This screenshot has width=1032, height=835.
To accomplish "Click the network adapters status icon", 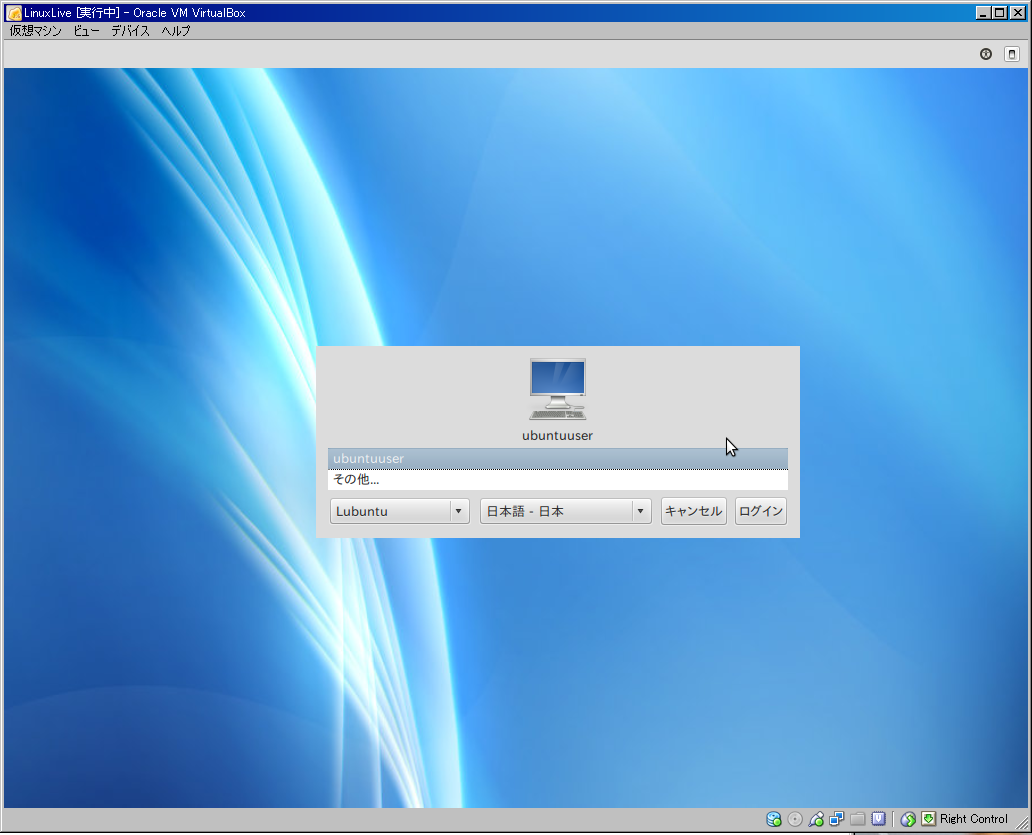I will coord(837,819).
